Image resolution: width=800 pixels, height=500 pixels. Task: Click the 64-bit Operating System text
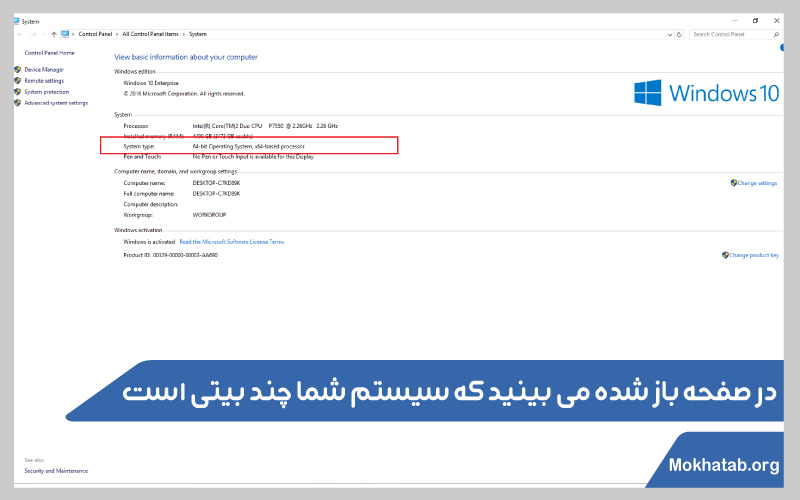tap(248, 146)
